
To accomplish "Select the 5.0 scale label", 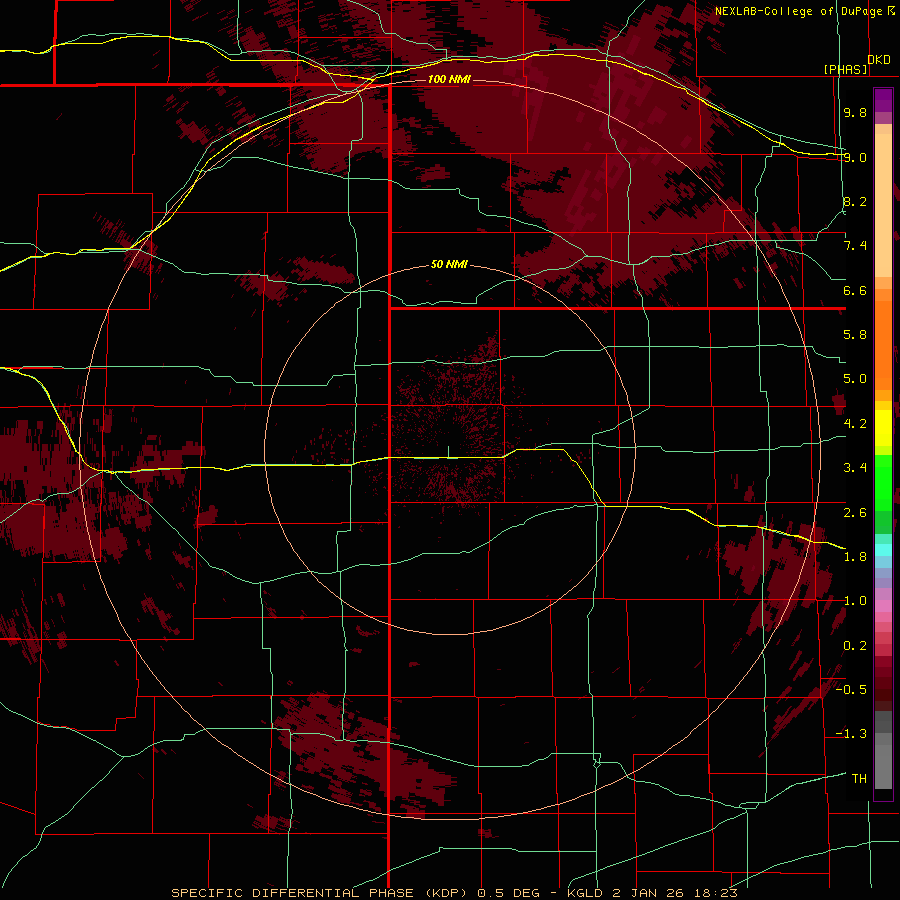I will click(x=855, y=379).
